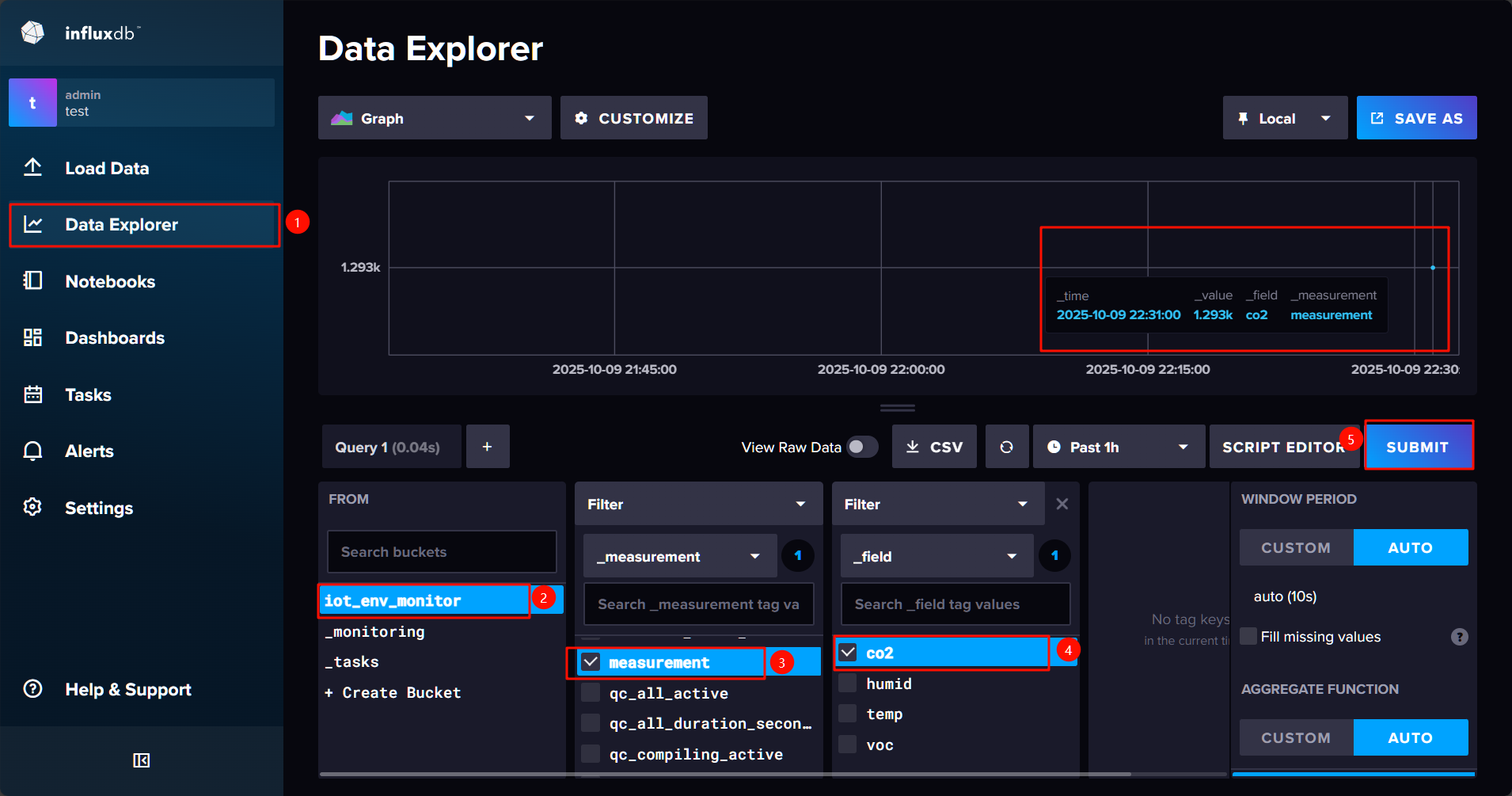This screenshot has width=1512, height=796.
Task: Enable the Fill missing values checkbox
Action: (1248, 637)
